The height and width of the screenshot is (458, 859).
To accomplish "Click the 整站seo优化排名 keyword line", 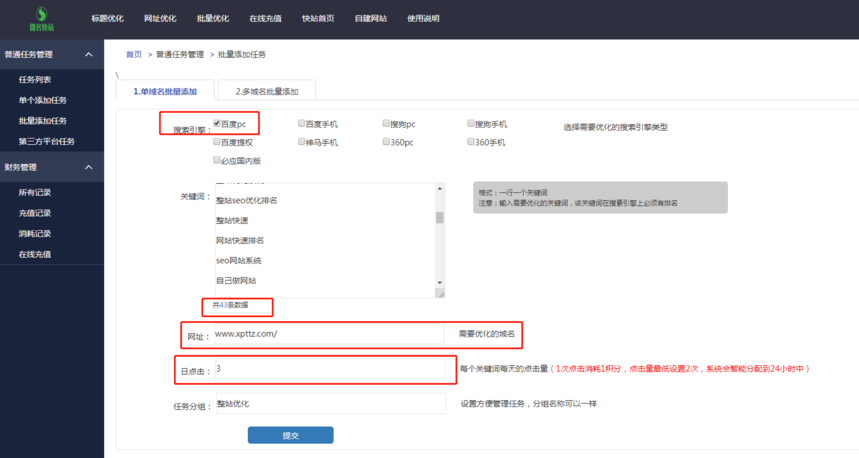I will [247, 201].
